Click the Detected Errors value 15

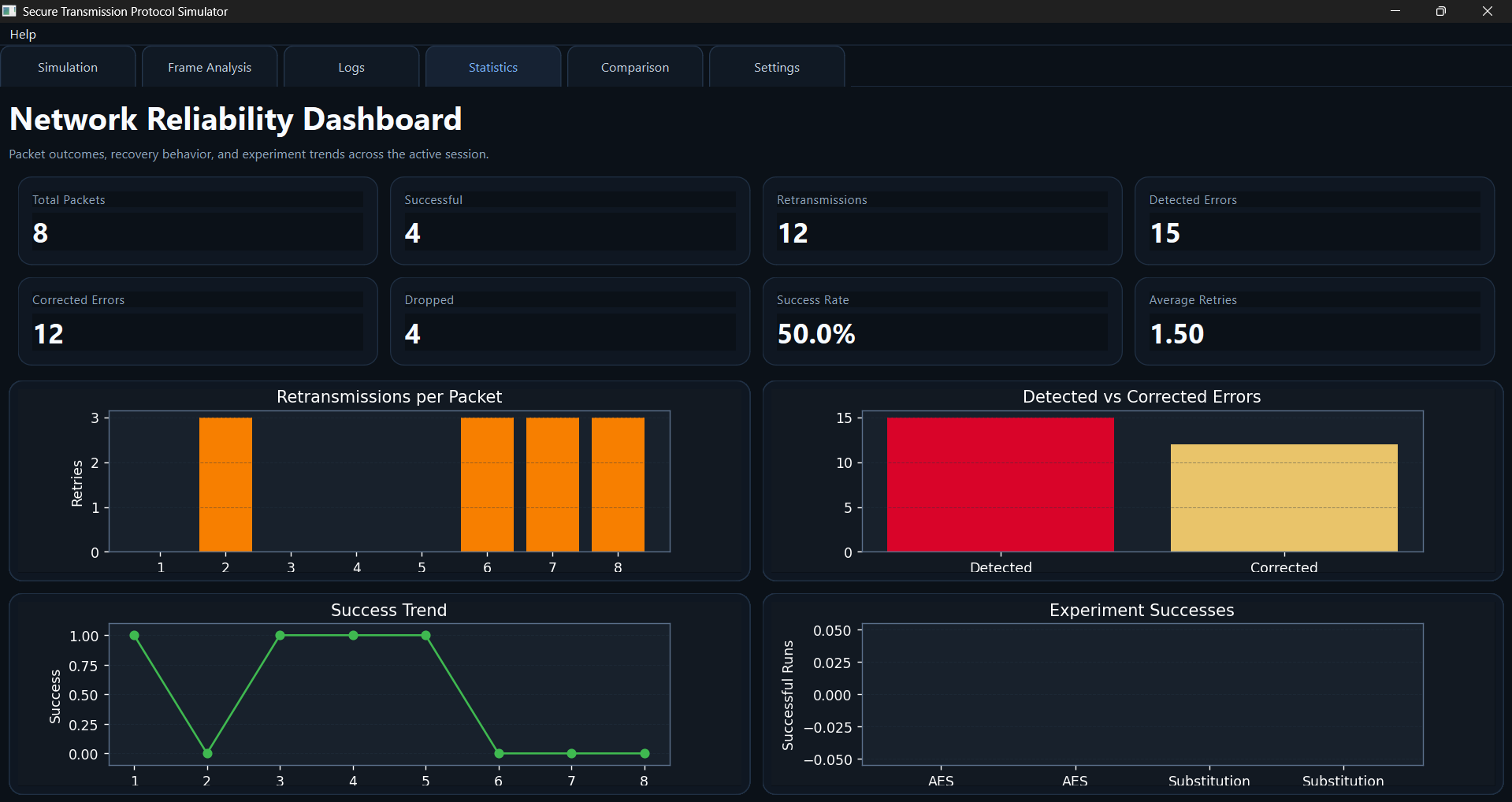[x=1165, y=233]
